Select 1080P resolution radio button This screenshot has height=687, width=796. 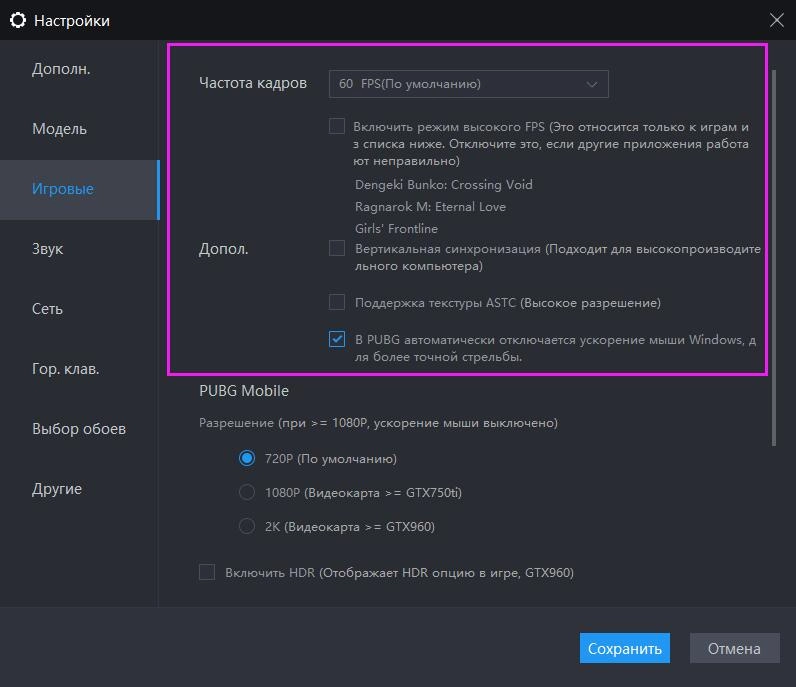(247, 492)
